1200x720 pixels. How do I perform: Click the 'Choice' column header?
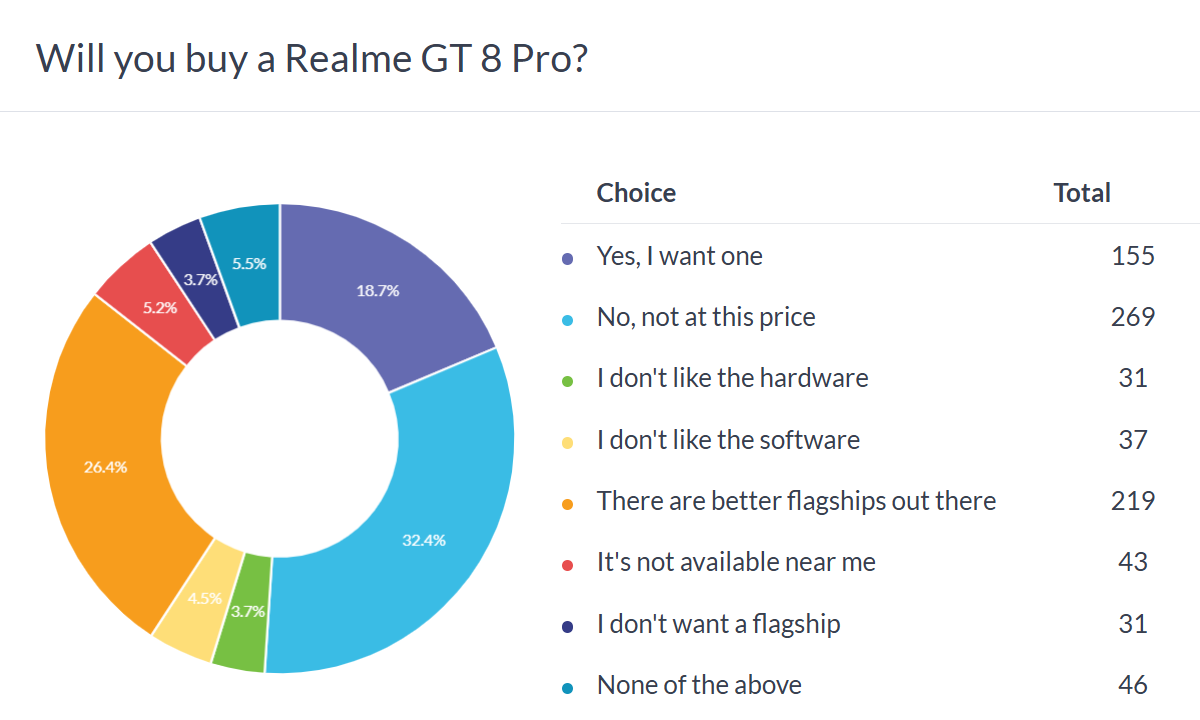(x=636, y=193)
